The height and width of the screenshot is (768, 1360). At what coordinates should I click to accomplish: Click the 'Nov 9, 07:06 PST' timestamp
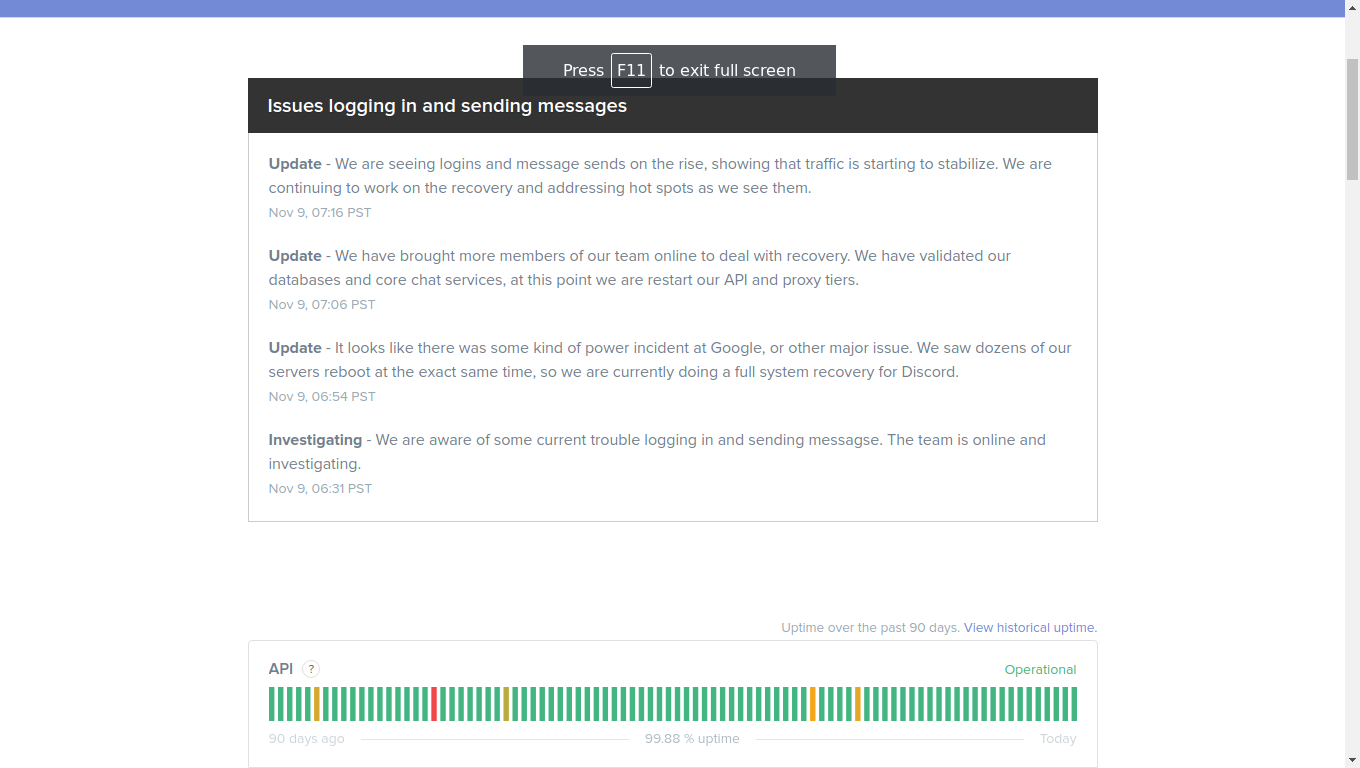tap(322, 305)
